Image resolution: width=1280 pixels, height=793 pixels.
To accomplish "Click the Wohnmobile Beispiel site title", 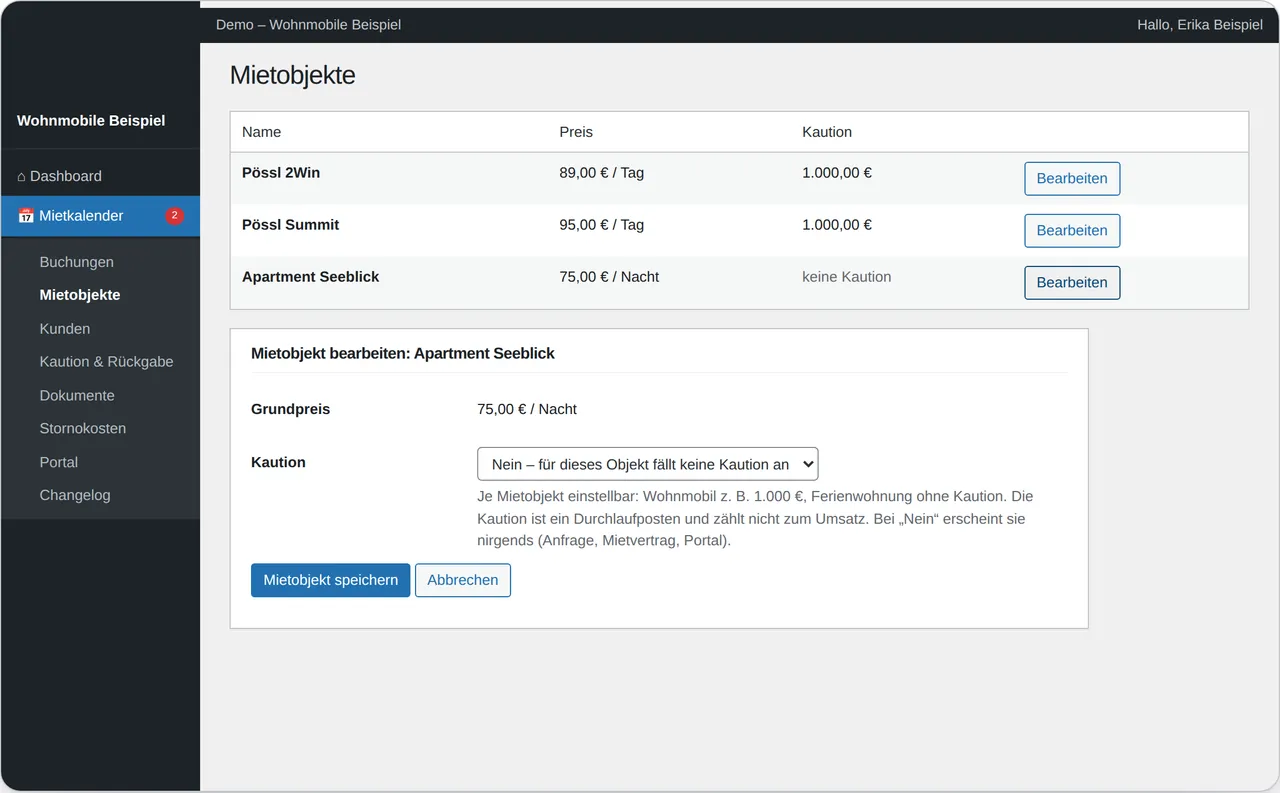I will [91, 120].
